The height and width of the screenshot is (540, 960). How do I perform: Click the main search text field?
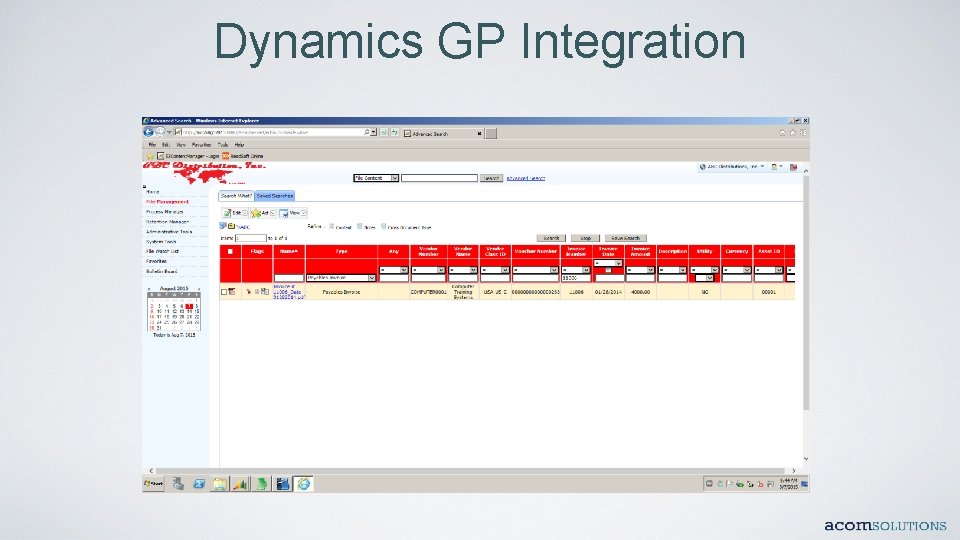click(439, 178)
